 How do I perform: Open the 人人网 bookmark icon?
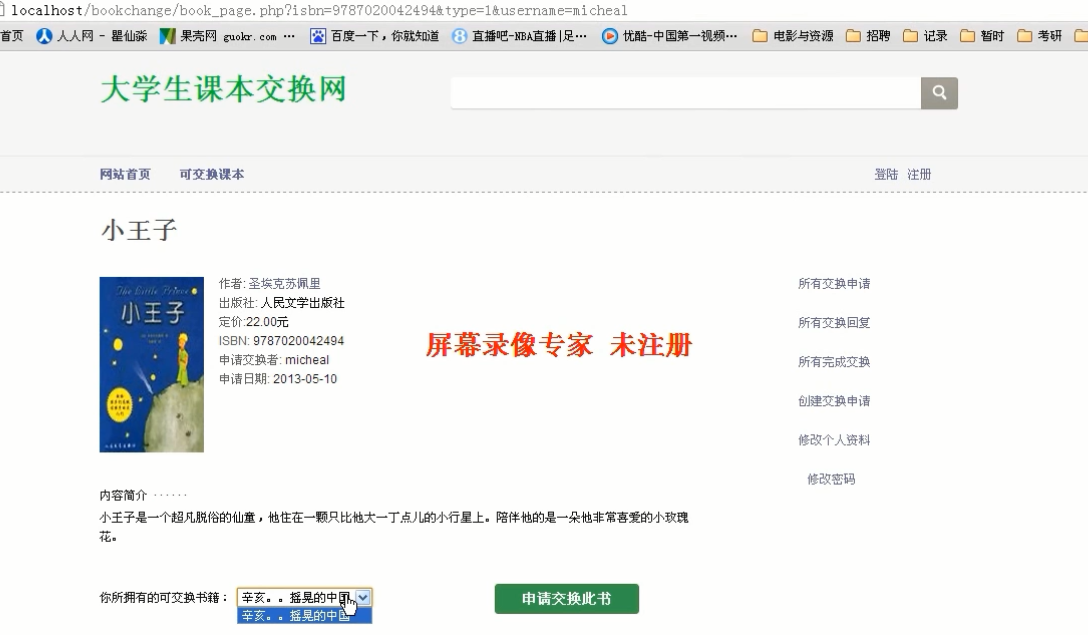click(44, 36)
